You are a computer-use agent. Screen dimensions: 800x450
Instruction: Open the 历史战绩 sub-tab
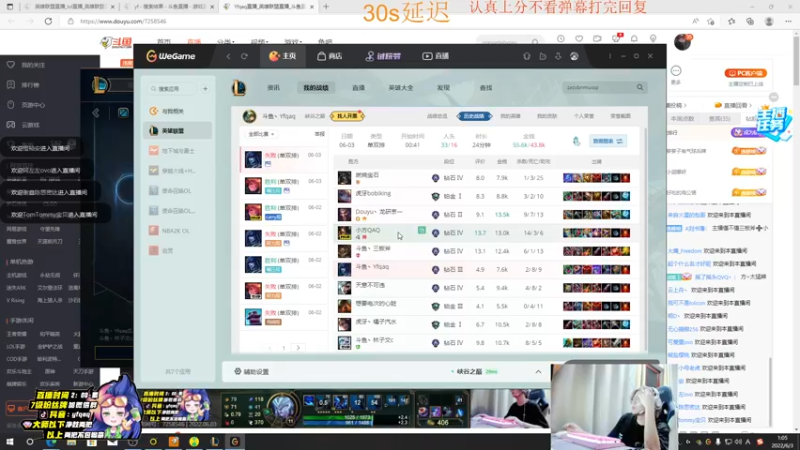[x=474, y=116]
